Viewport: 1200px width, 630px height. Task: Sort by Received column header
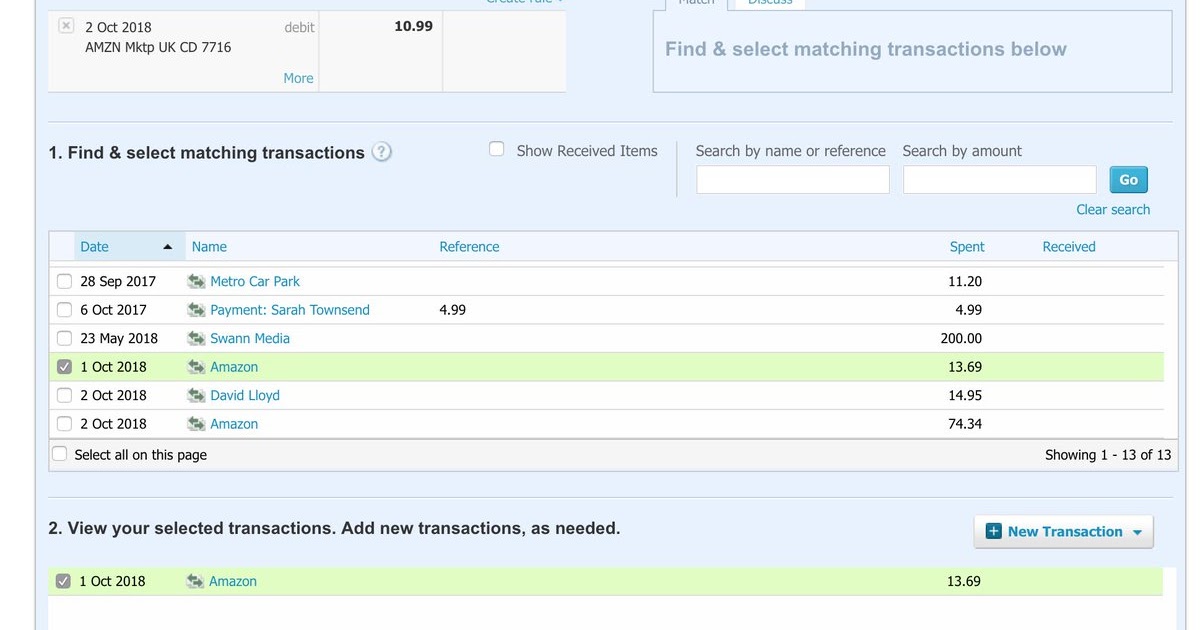point(1069,247)
